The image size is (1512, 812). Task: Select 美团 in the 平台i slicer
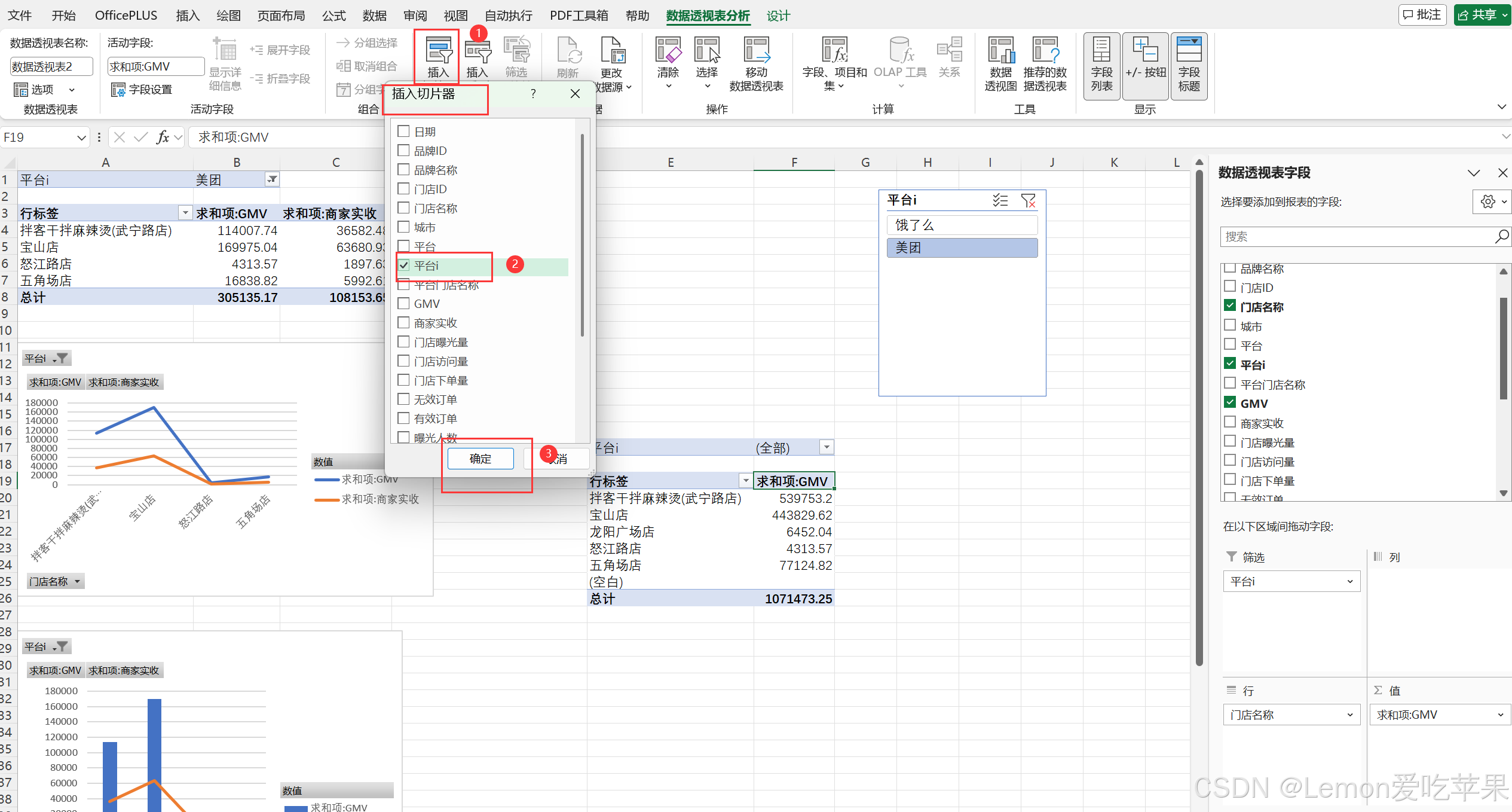pos(962,248)
